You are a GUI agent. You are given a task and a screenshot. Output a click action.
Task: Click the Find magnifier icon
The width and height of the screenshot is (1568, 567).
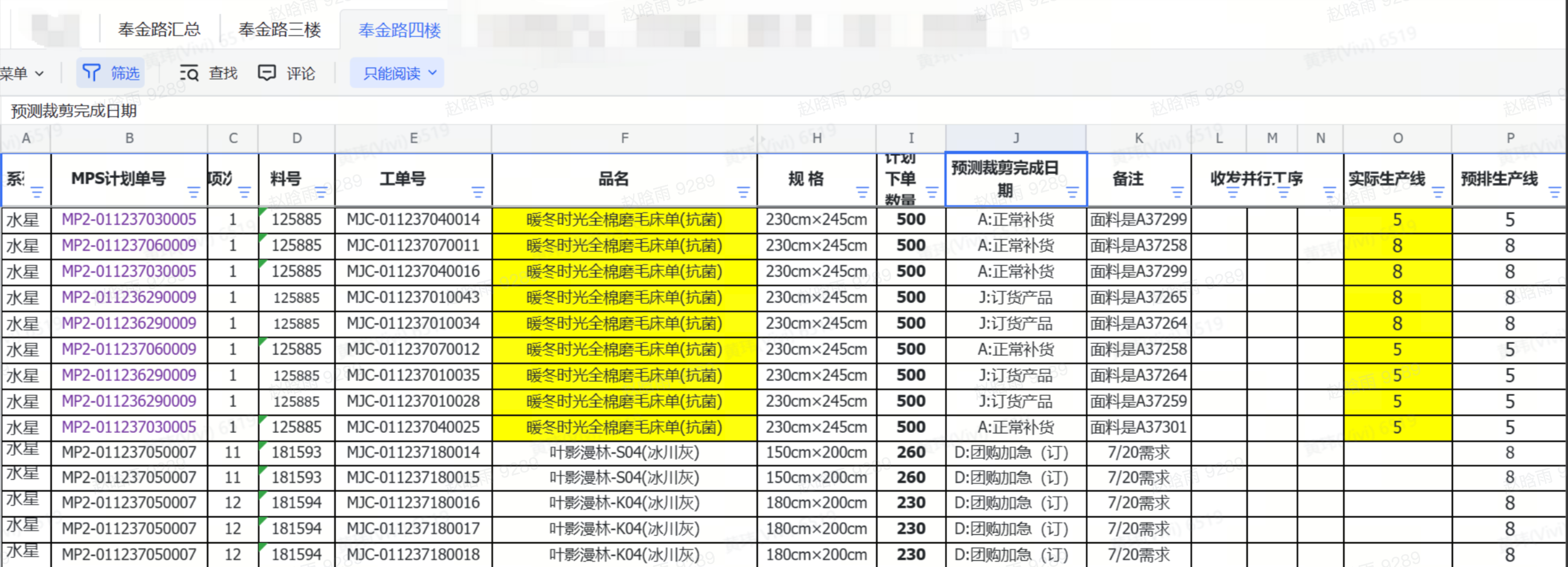tap(189, 74)
